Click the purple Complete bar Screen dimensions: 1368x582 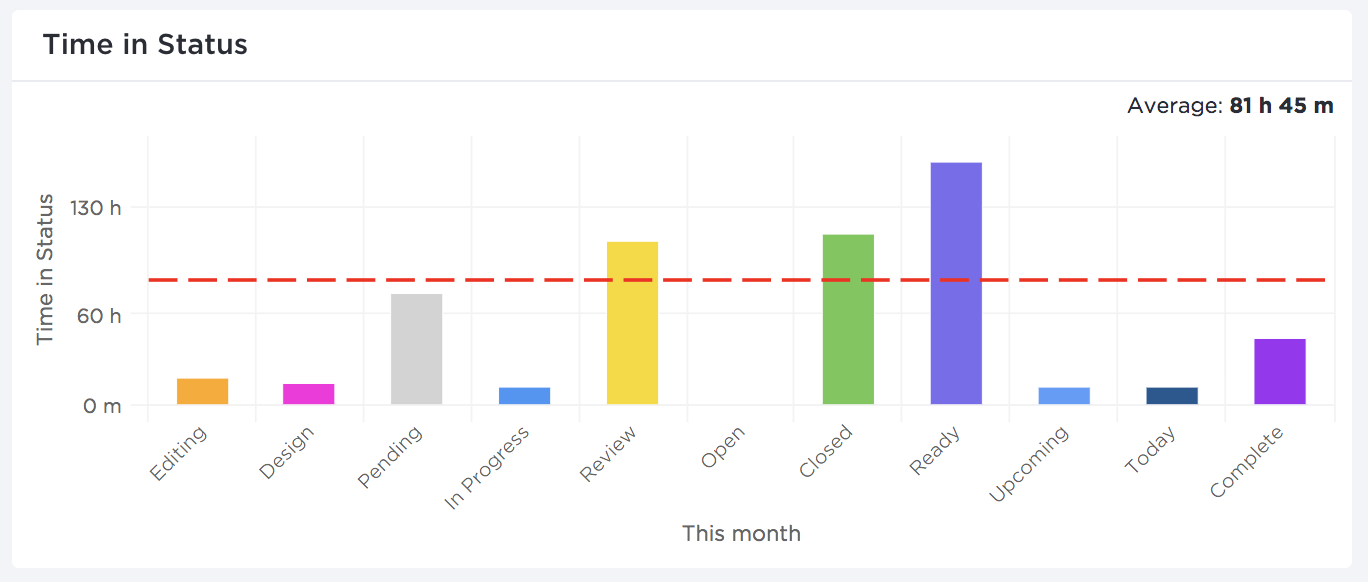[1280, 372]
